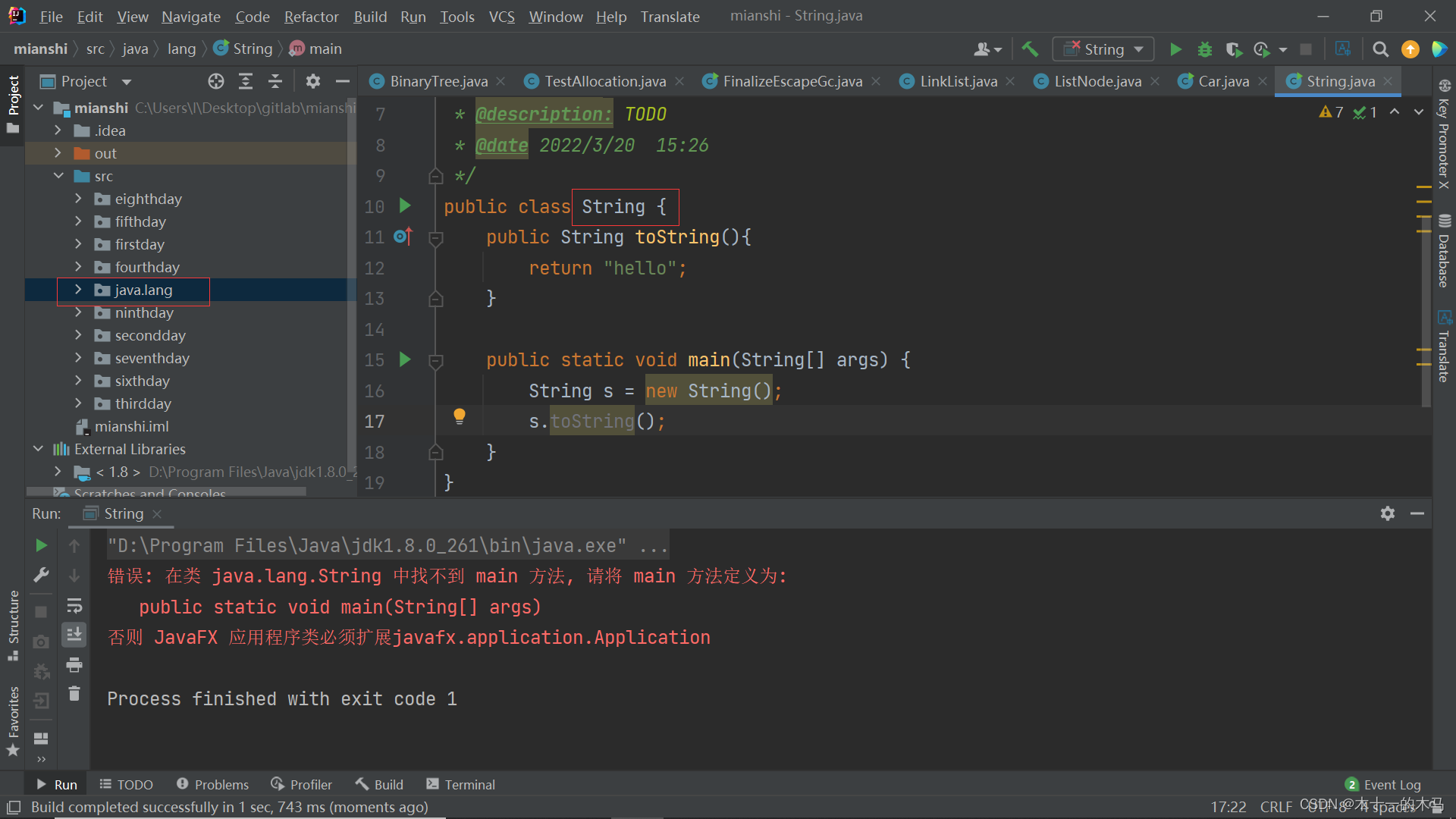The image size is (1456, 819).
Task: Click the Build project hammer icon
Action: (1029, 49)
